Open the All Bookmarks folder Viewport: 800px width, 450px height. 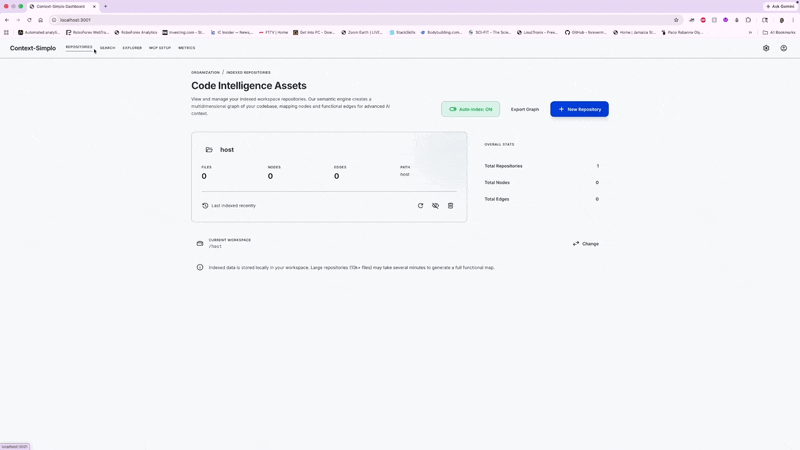[779, 32]
